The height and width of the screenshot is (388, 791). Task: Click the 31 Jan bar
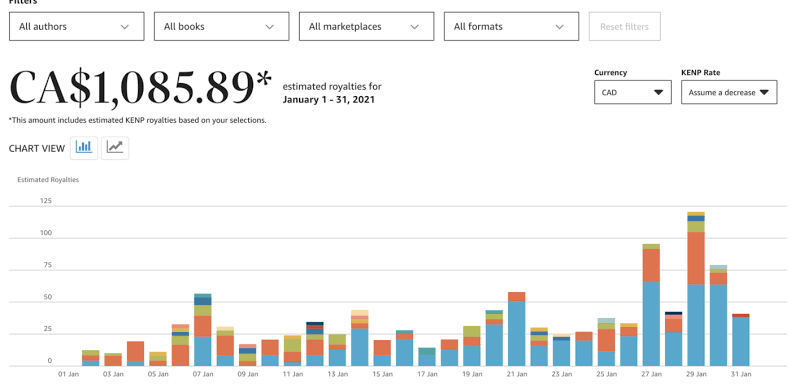tap(741, 340)
